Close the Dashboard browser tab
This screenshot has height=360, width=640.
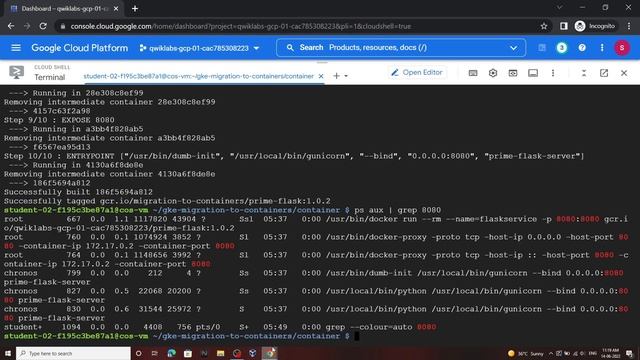116,9
